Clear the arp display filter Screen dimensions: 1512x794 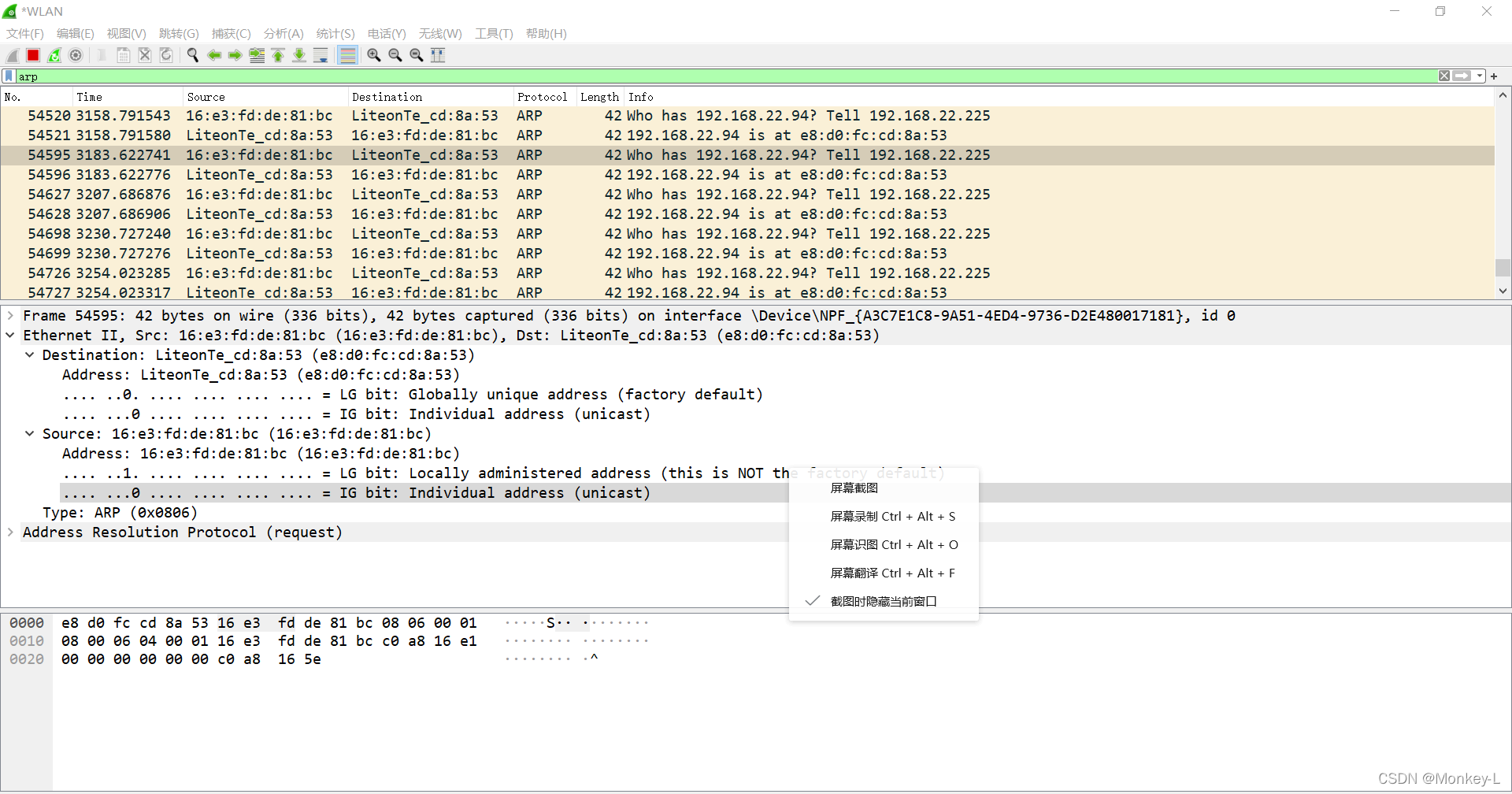pyautogui.click(x=1444, y=76)
